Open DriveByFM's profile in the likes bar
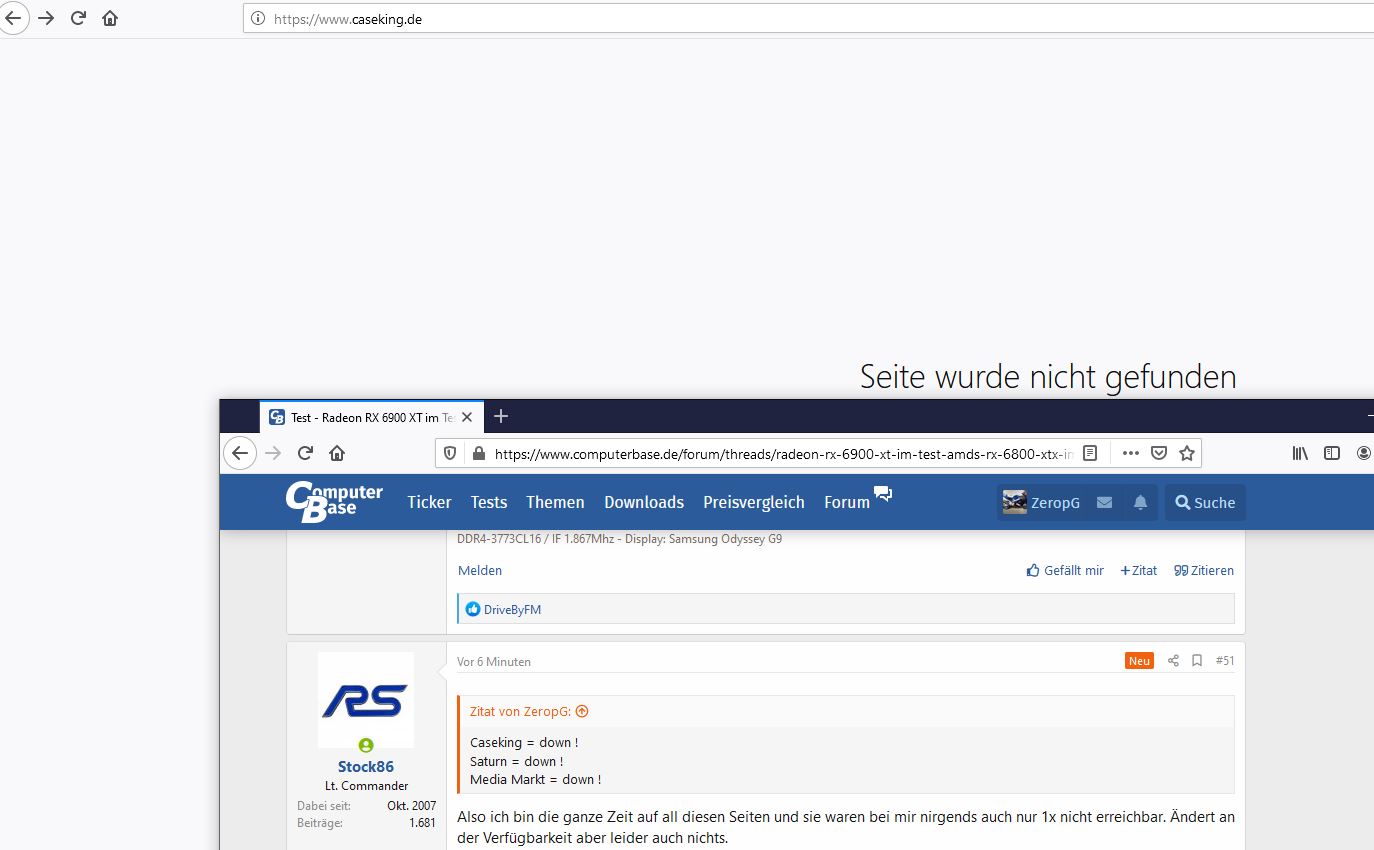This screenshot has height=850, width=1374. tap(512, 609)
